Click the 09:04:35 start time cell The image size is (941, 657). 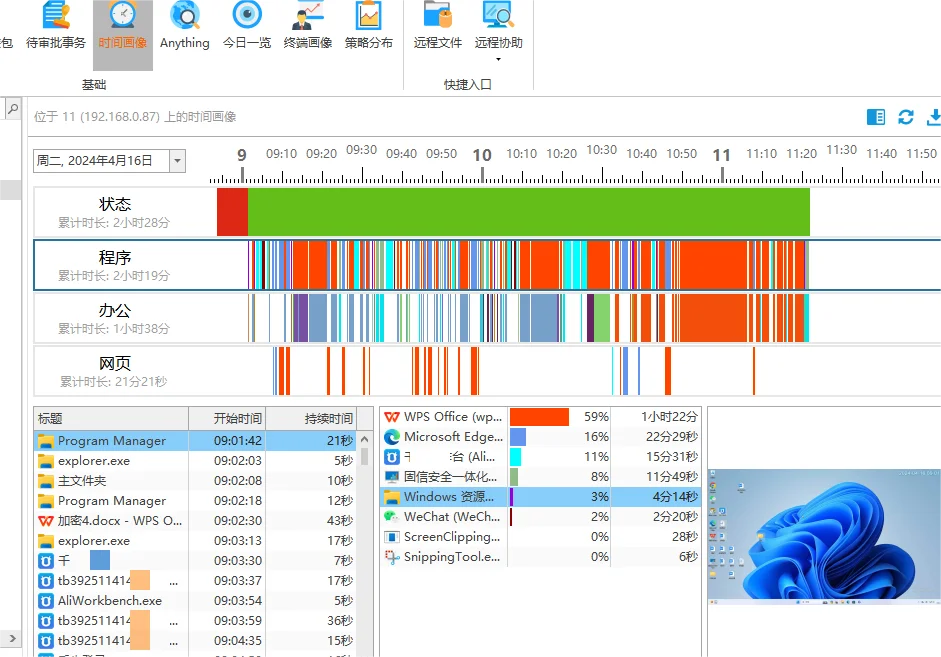(x=238, y=641)
